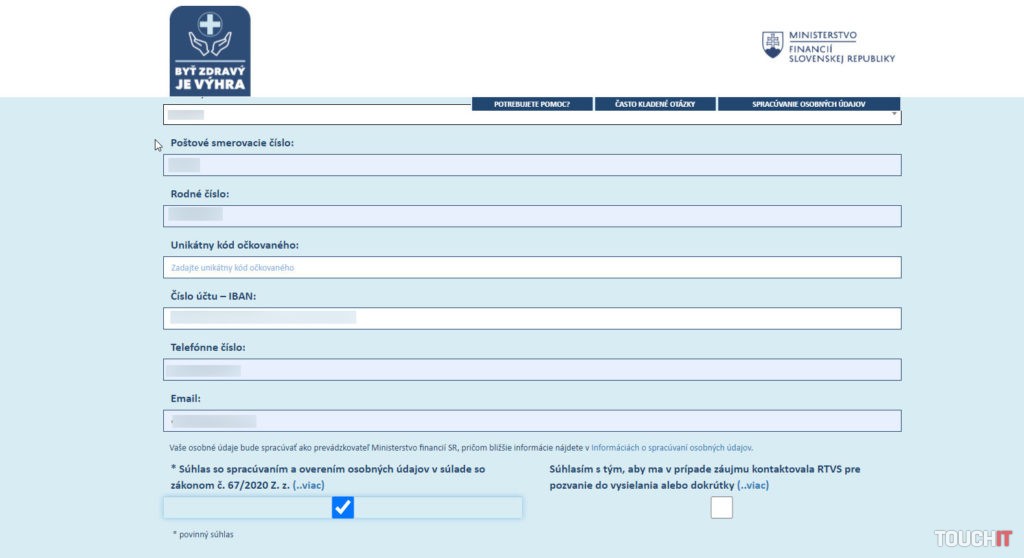Tick the RTVS contact consent checkbox
The image size is (1024, 558).
coord(721,508)
